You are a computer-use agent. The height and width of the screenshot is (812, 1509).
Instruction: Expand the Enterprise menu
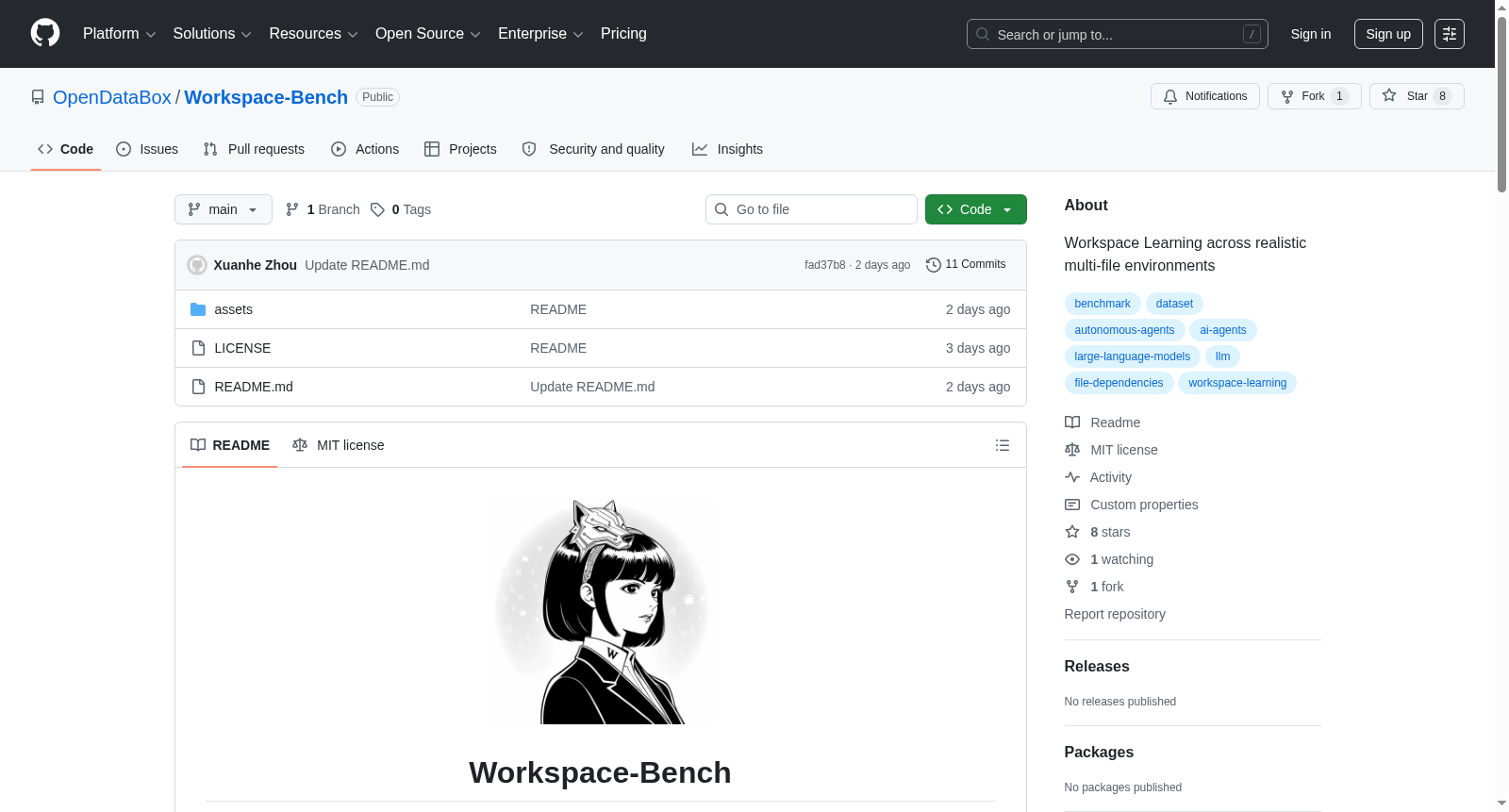click(540, 34)
